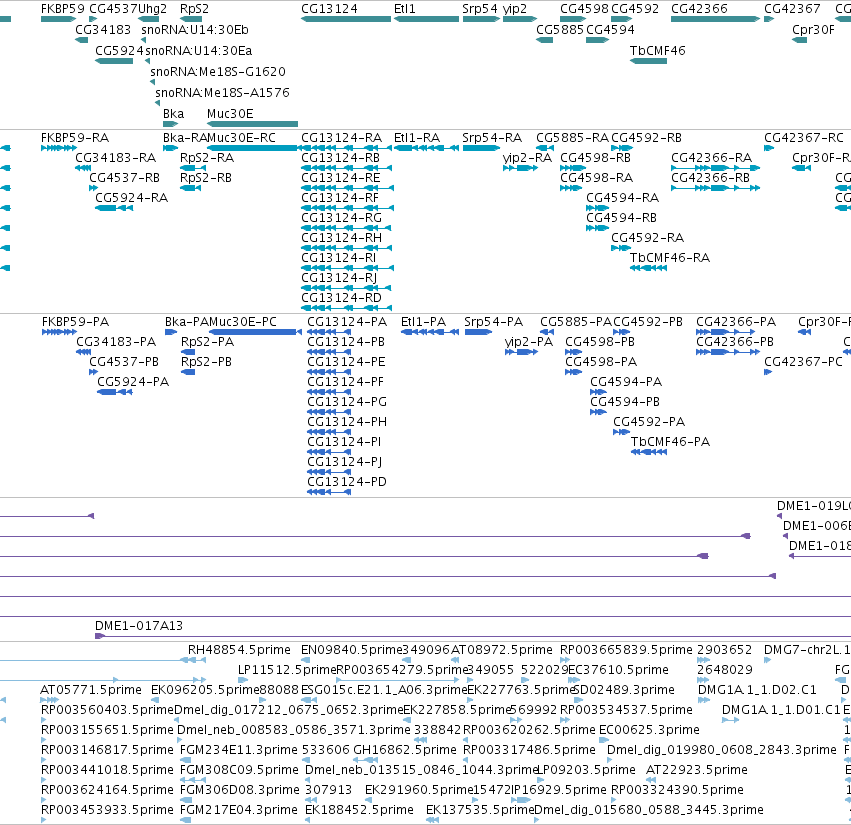The height and width of the screenshot is (825, 851).
Task: Click the CG34183 gene label
Action: 103,29
